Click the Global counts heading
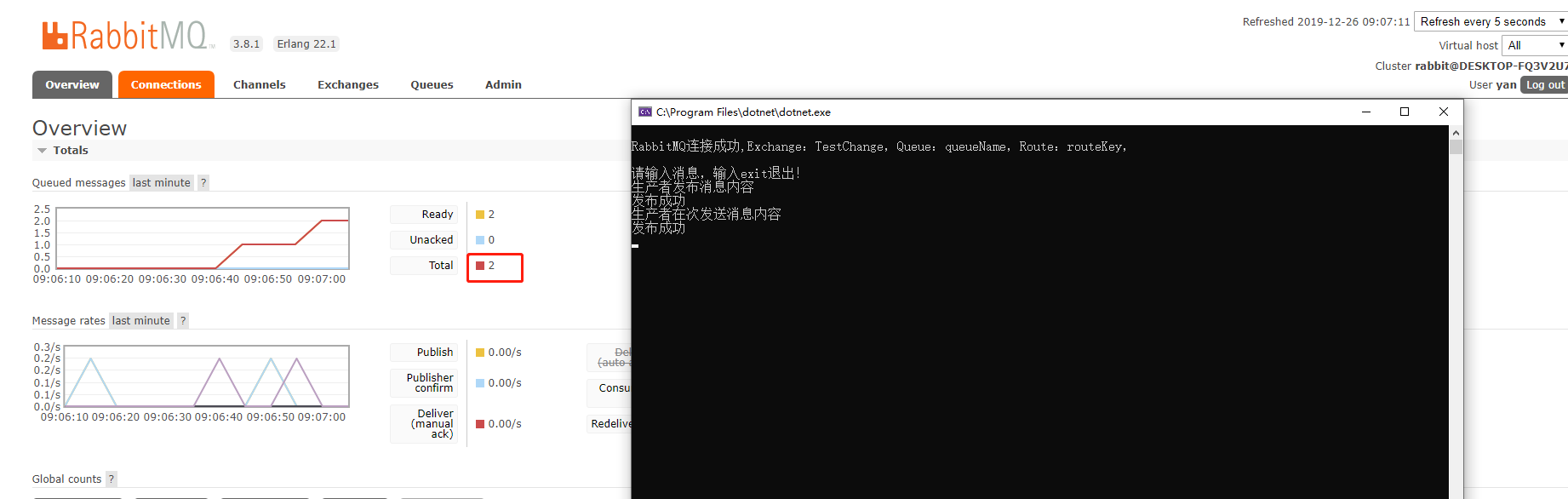1568x499 pixels. (66, 479)
